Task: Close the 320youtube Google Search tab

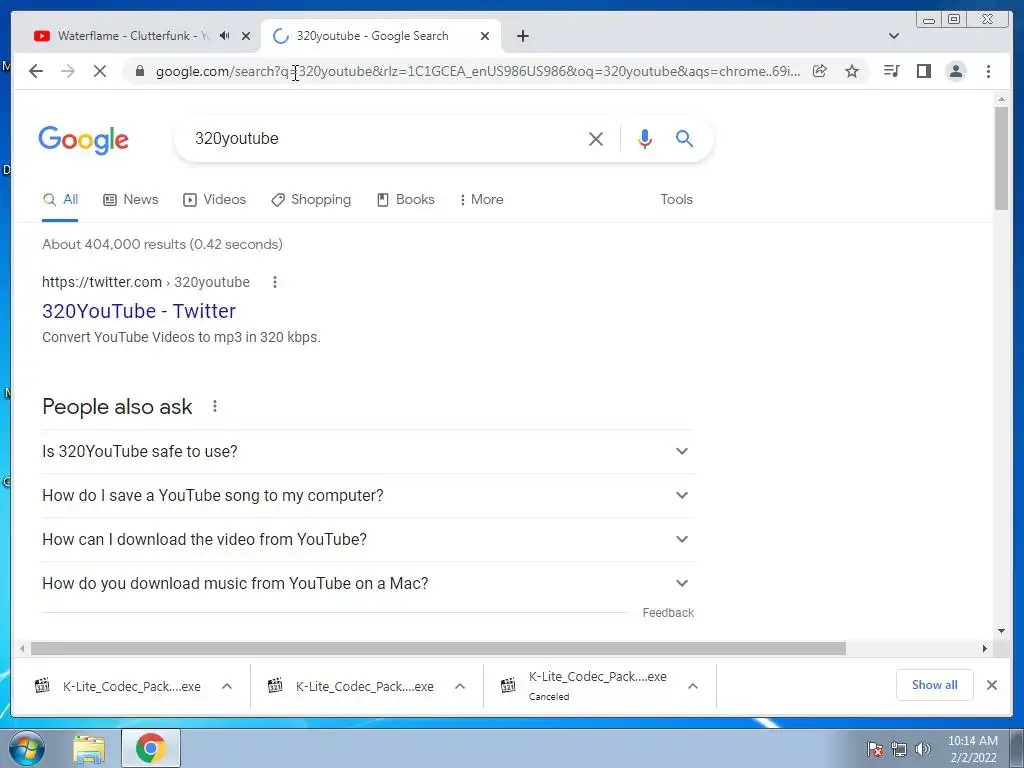Action: [485, 36]
